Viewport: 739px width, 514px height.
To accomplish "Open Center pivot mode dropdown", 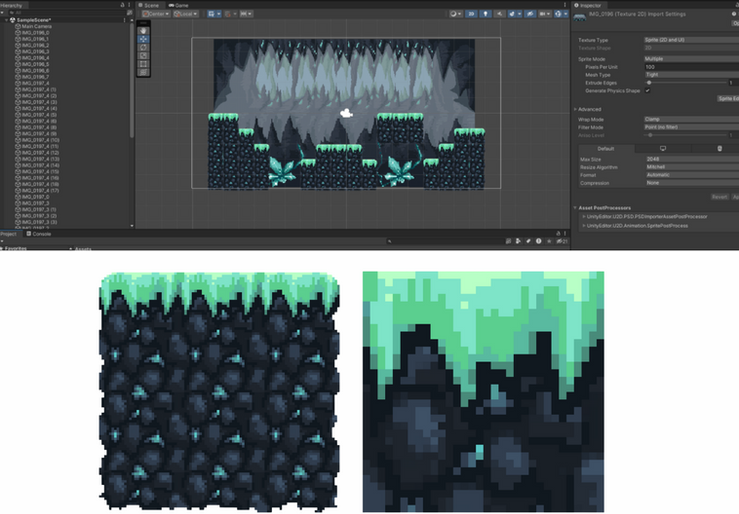I will coord(156,14).
